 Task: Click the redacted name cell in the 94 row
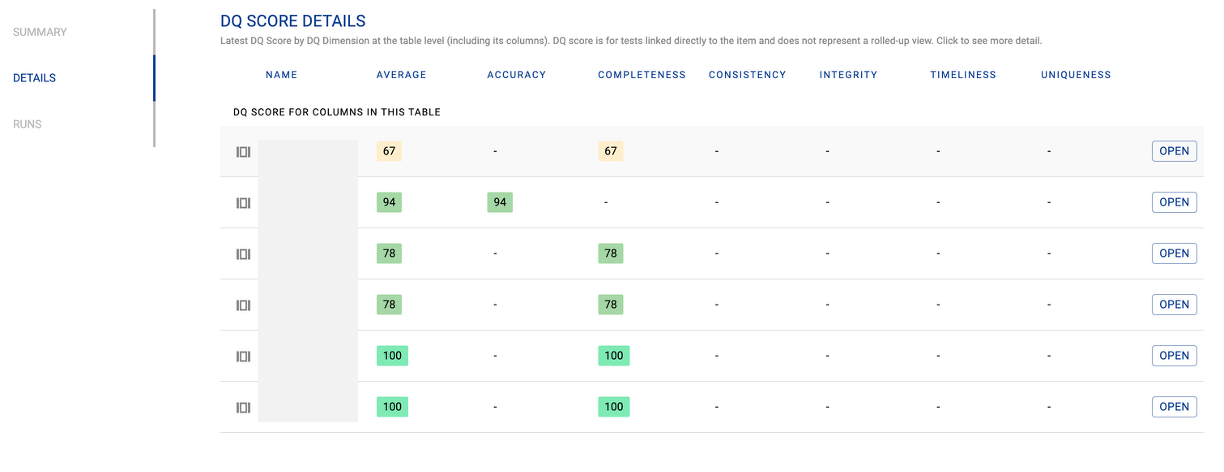(308, 203)
